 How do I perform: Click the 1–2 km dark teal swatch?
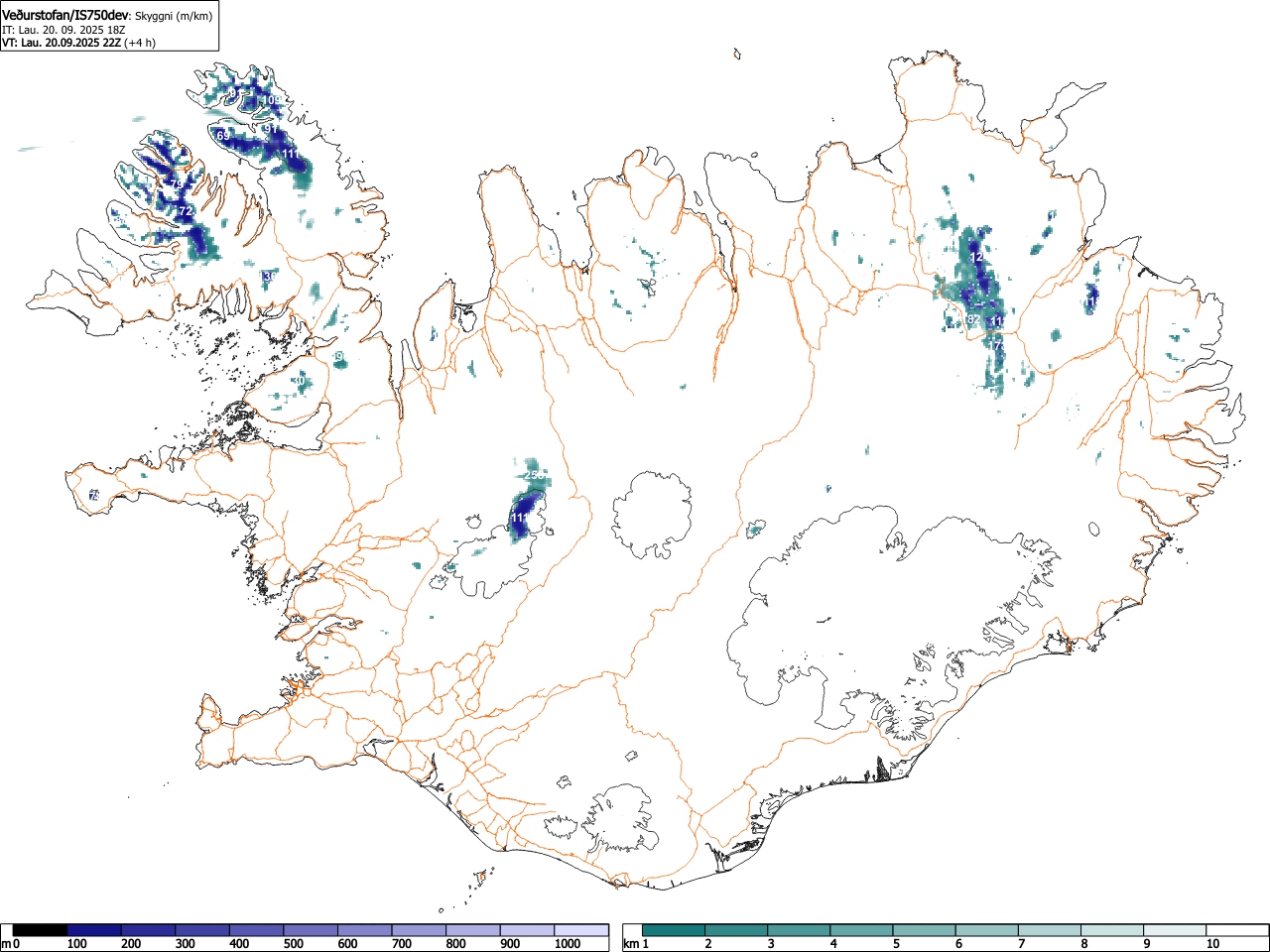[x=675, y=930]
